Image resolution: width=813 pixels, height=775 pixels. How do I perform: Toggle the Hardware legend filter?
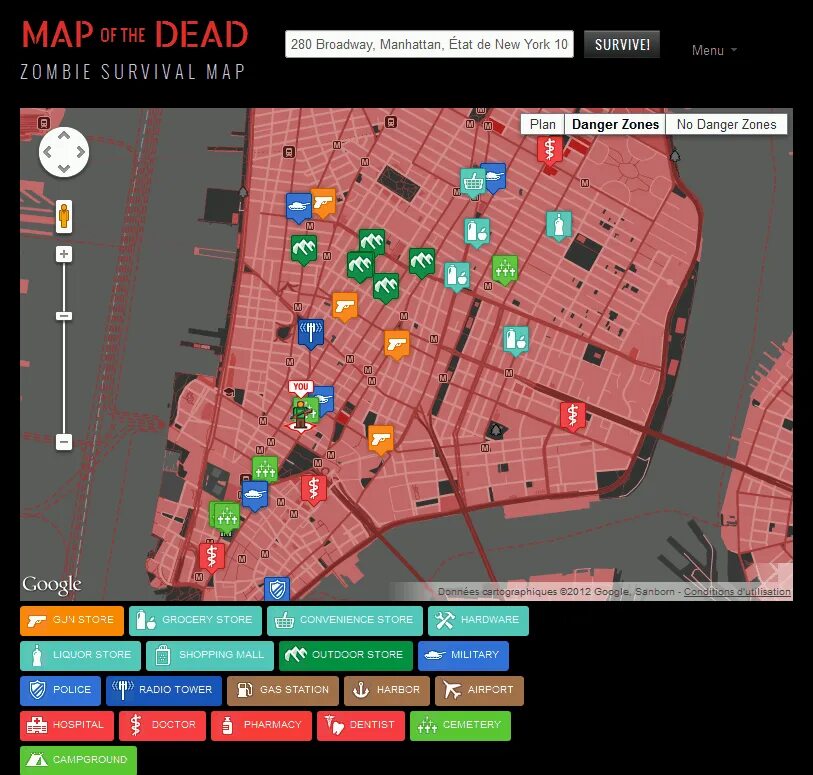(478, 621)
